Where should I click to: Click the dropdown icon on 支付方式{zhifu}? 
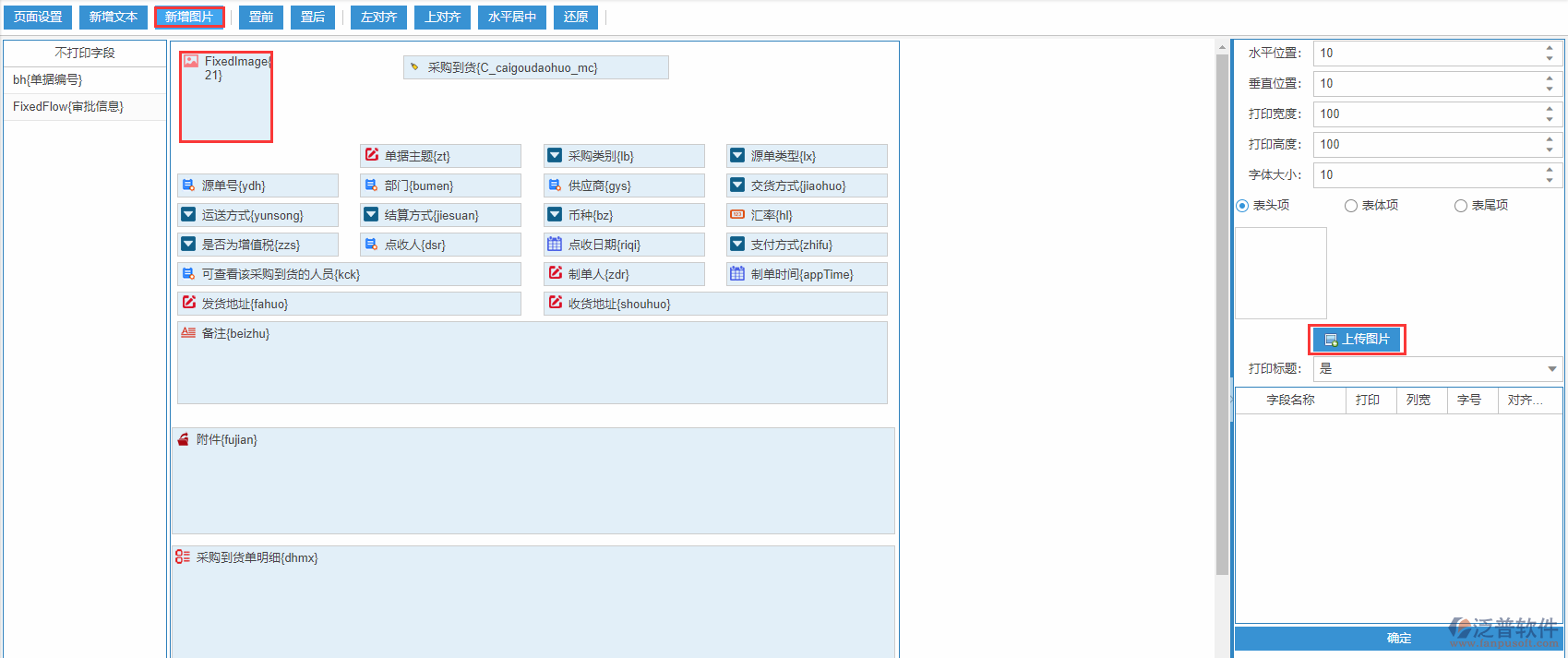[x=737, y=245]
